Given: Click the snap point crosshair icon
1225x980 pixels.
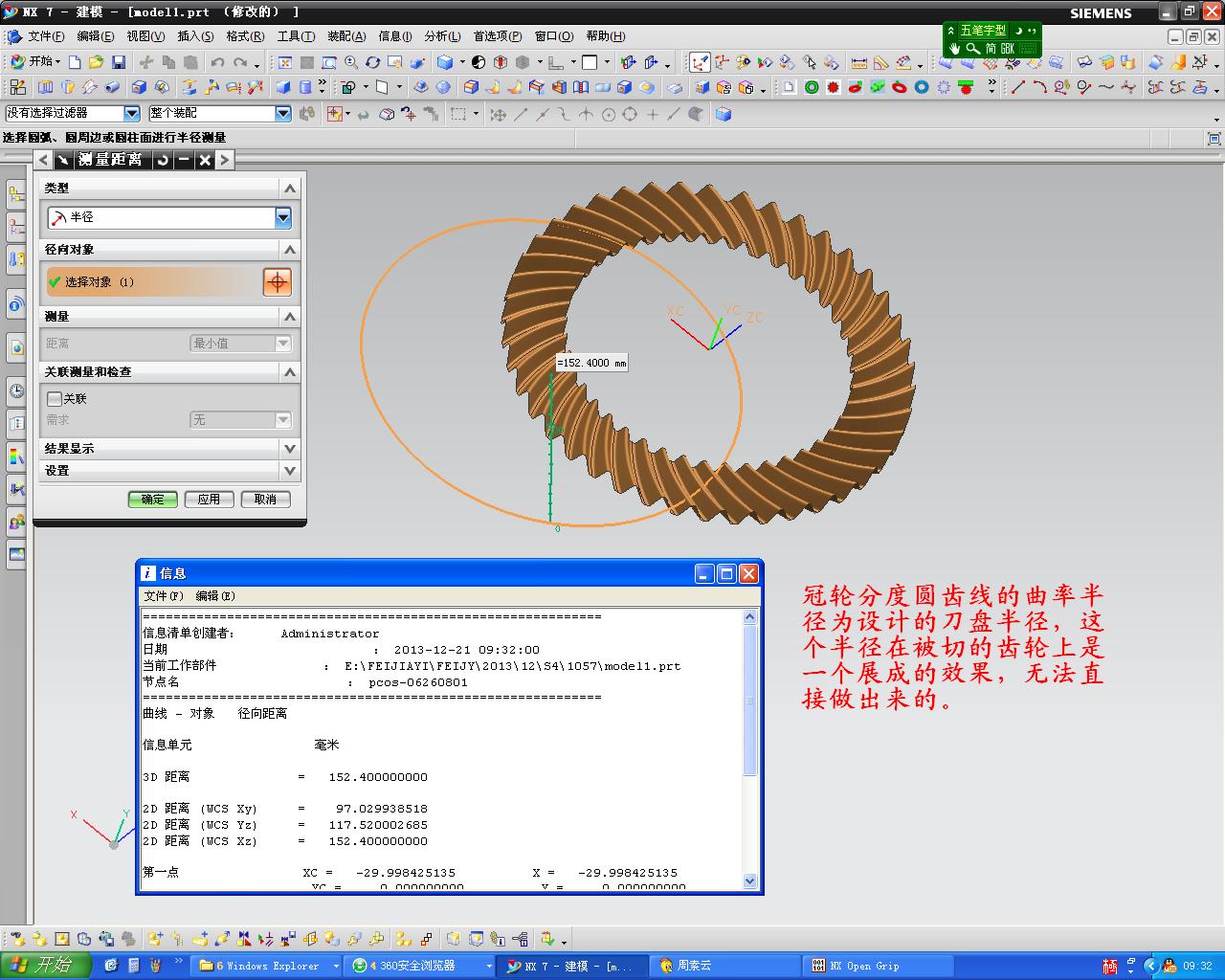Looking at the screenshot, I should click(336, 114).
